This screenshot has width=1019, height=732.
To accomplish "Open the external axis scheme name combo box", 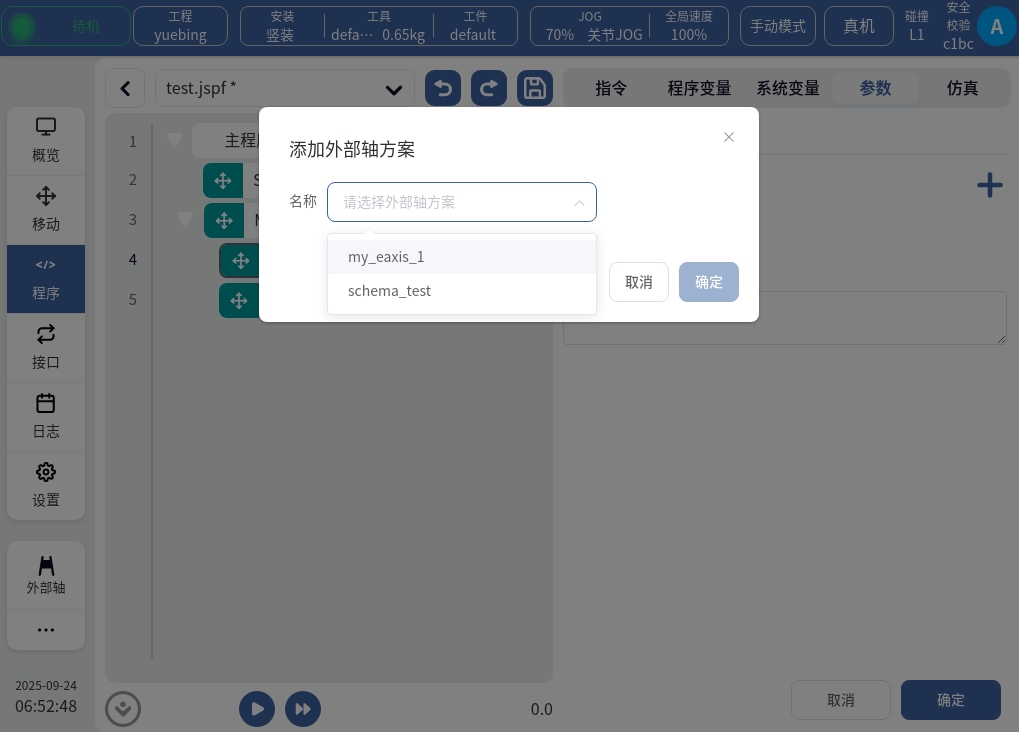I will pos(461,202).
